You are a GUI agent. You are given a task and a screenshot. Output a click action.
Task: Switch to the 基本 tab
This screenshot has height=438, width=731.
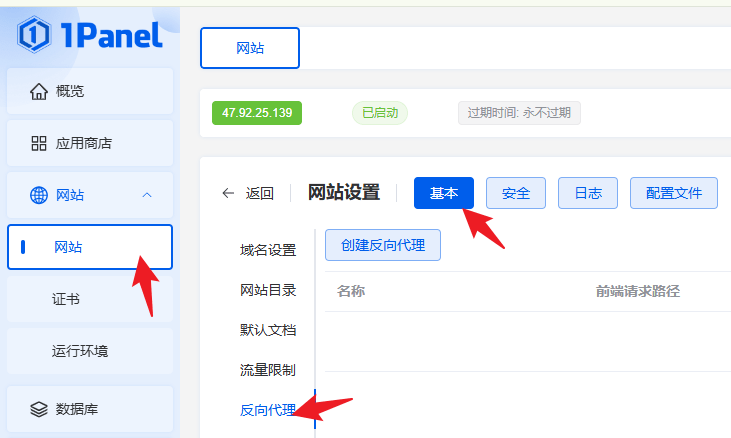444,193
